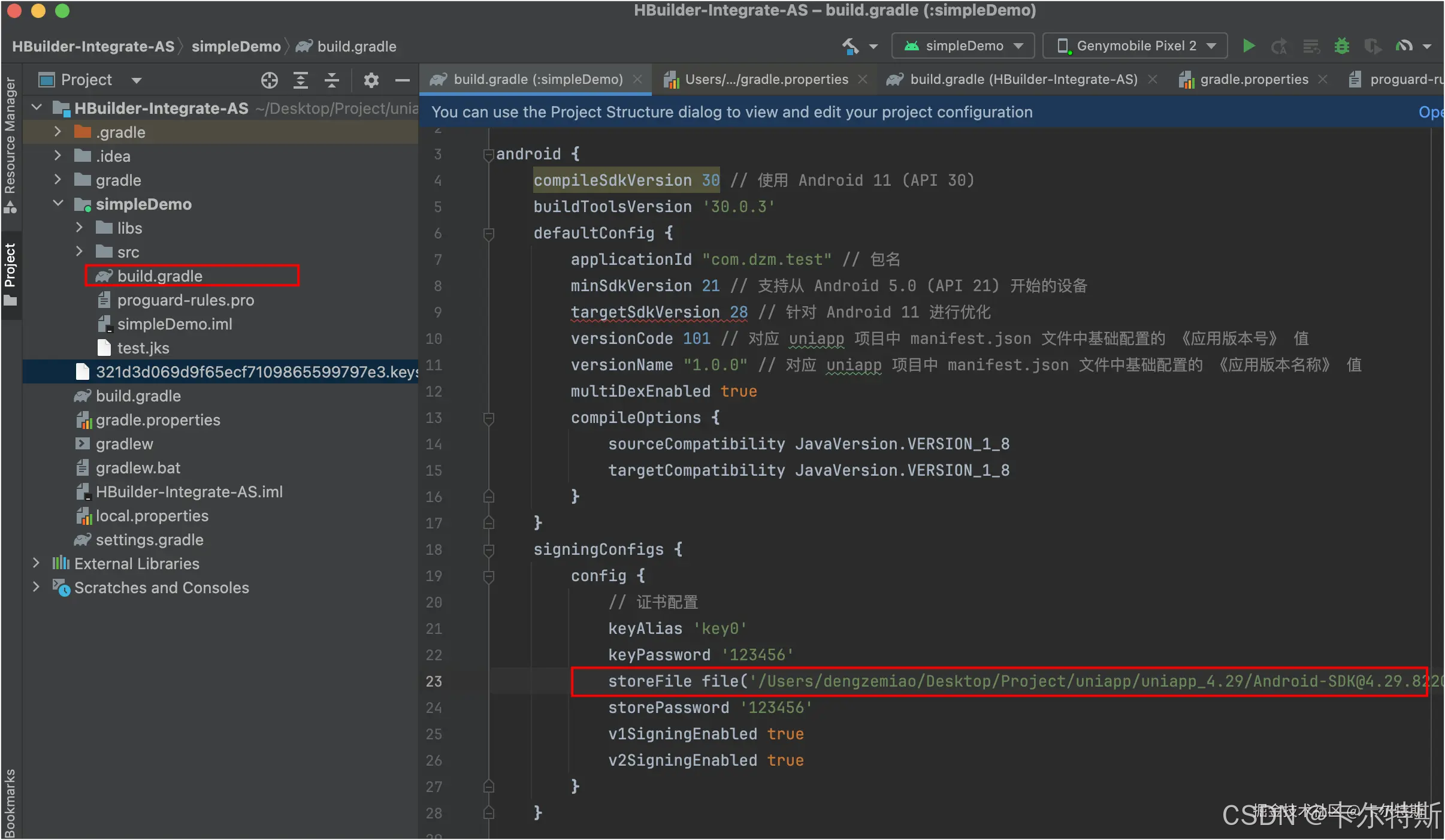Fold the defaultConfig block at line 6
Image resolution: width=1445 pixels, height=840 pixels.
489,234
